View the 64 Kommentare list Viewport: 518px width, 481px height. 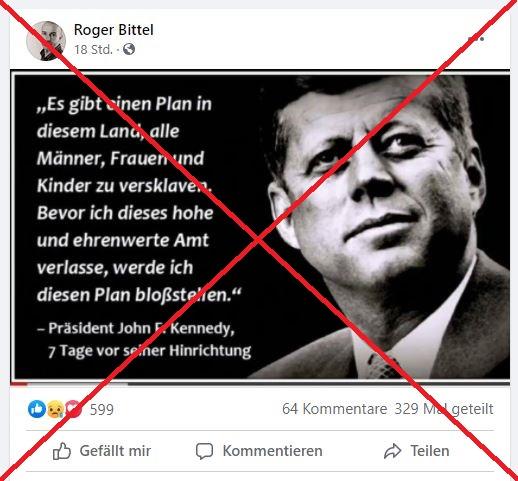click(334, 409)
